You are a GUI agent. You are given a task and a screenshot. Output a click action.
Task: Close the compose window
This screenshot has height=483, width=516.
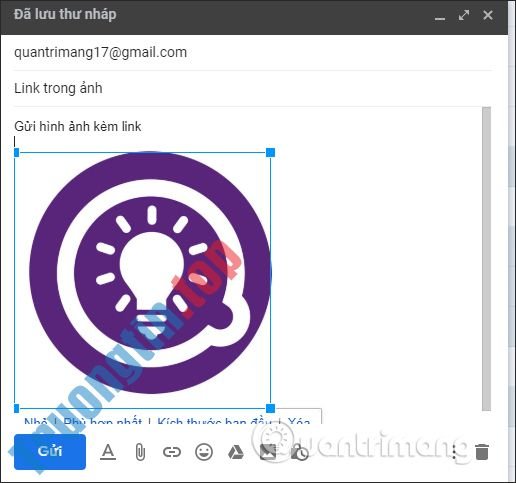pos(488,15)
